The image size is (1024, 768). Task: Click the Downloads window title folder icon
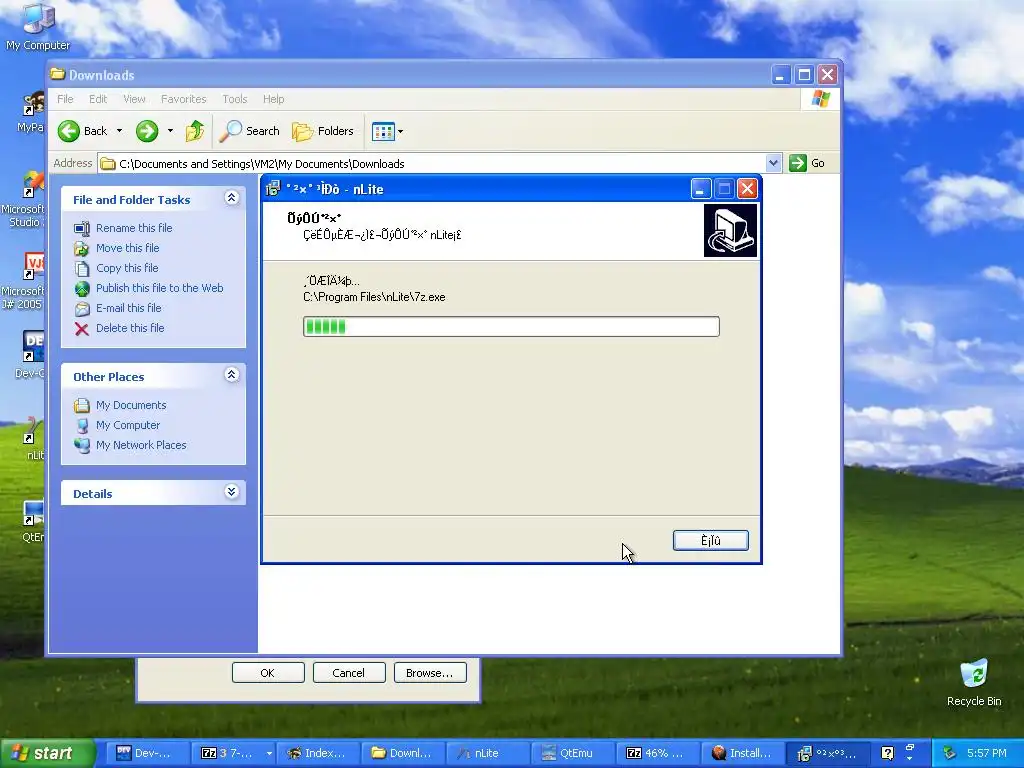[x=57, y=74]
